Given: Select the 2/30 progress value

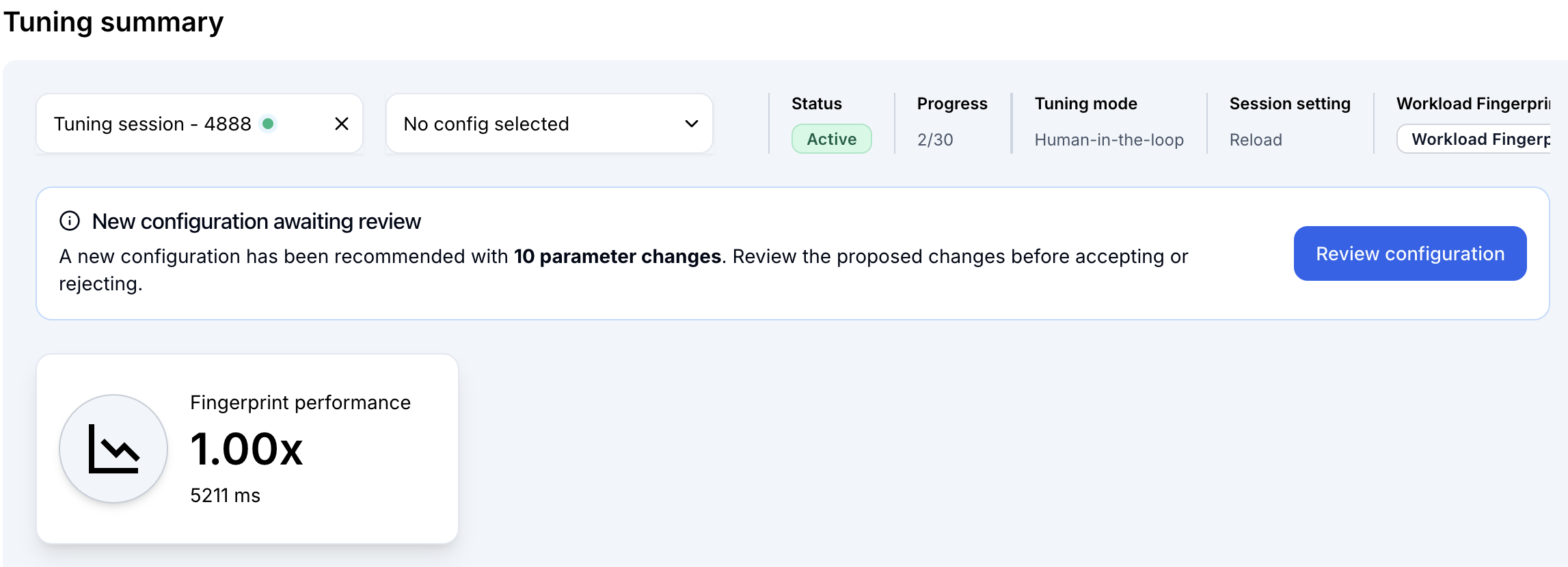Looking at the screenshot, I should point(935,140).
